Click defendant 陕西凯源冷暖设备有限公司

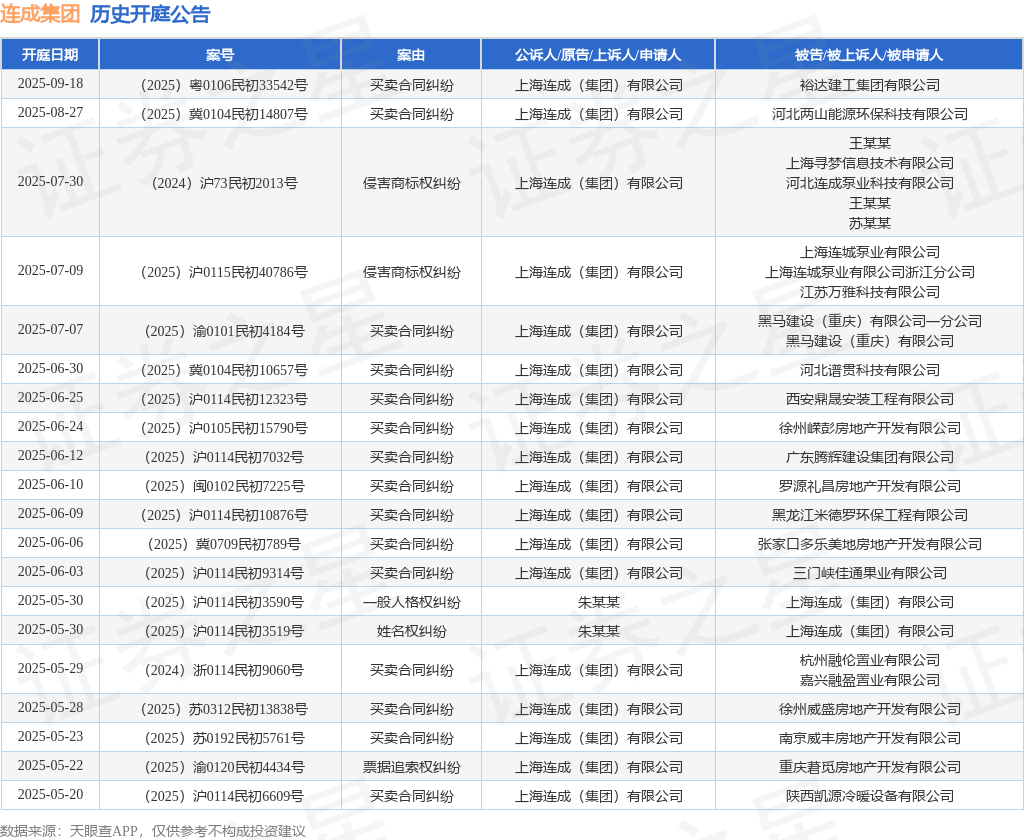tap(869, 796)
